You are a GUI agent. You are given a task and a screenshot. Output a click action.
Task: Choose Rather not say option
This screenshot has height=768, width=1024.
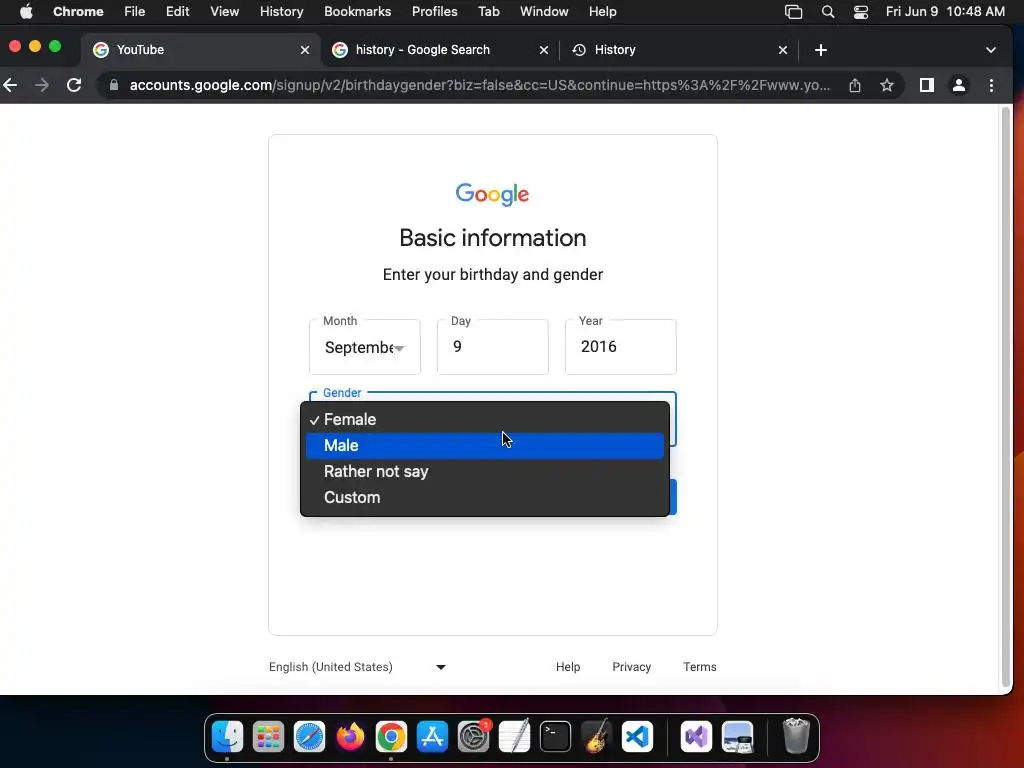[485, 472]
